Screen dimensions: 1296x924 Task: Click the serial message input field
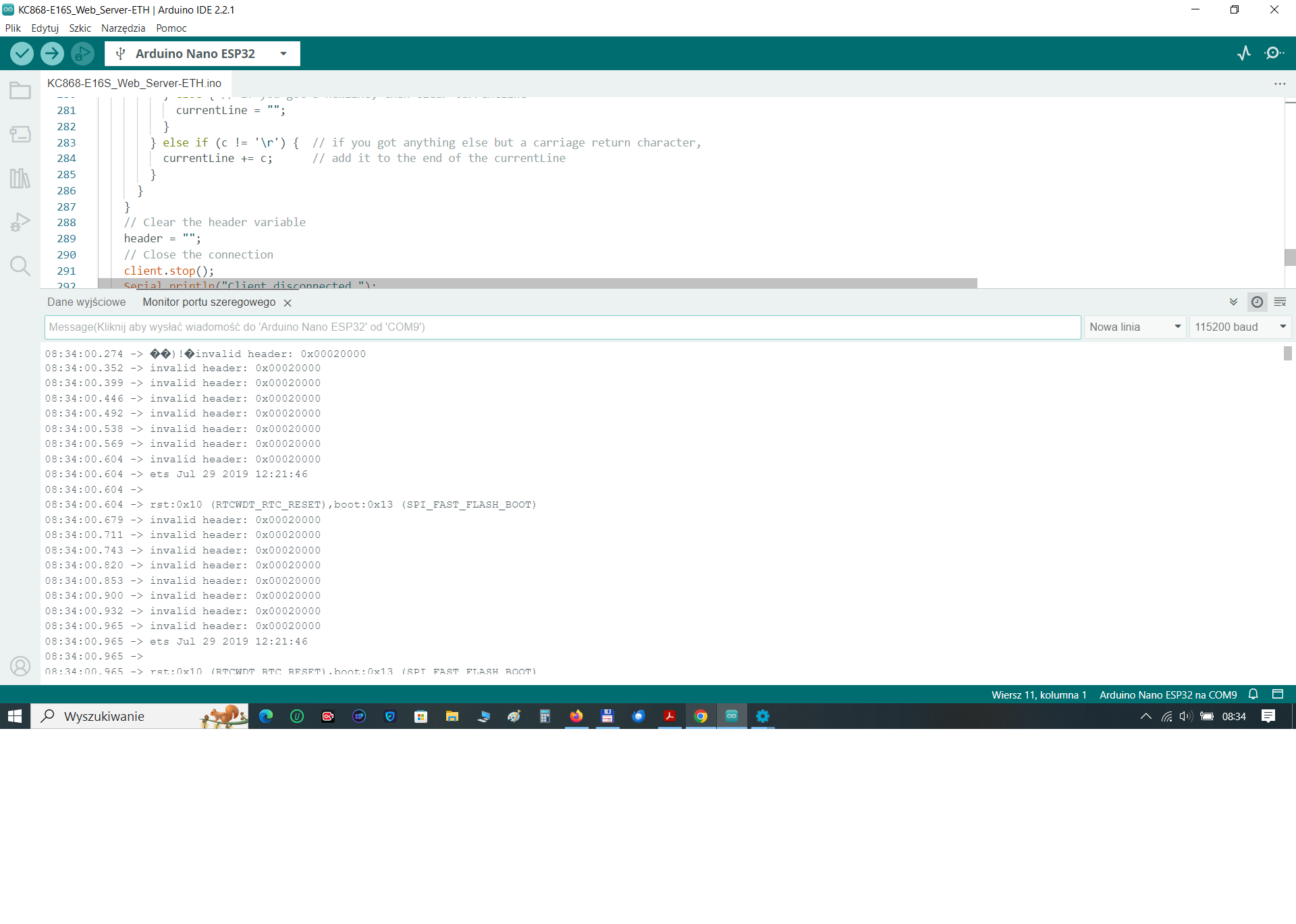(562, 327)
